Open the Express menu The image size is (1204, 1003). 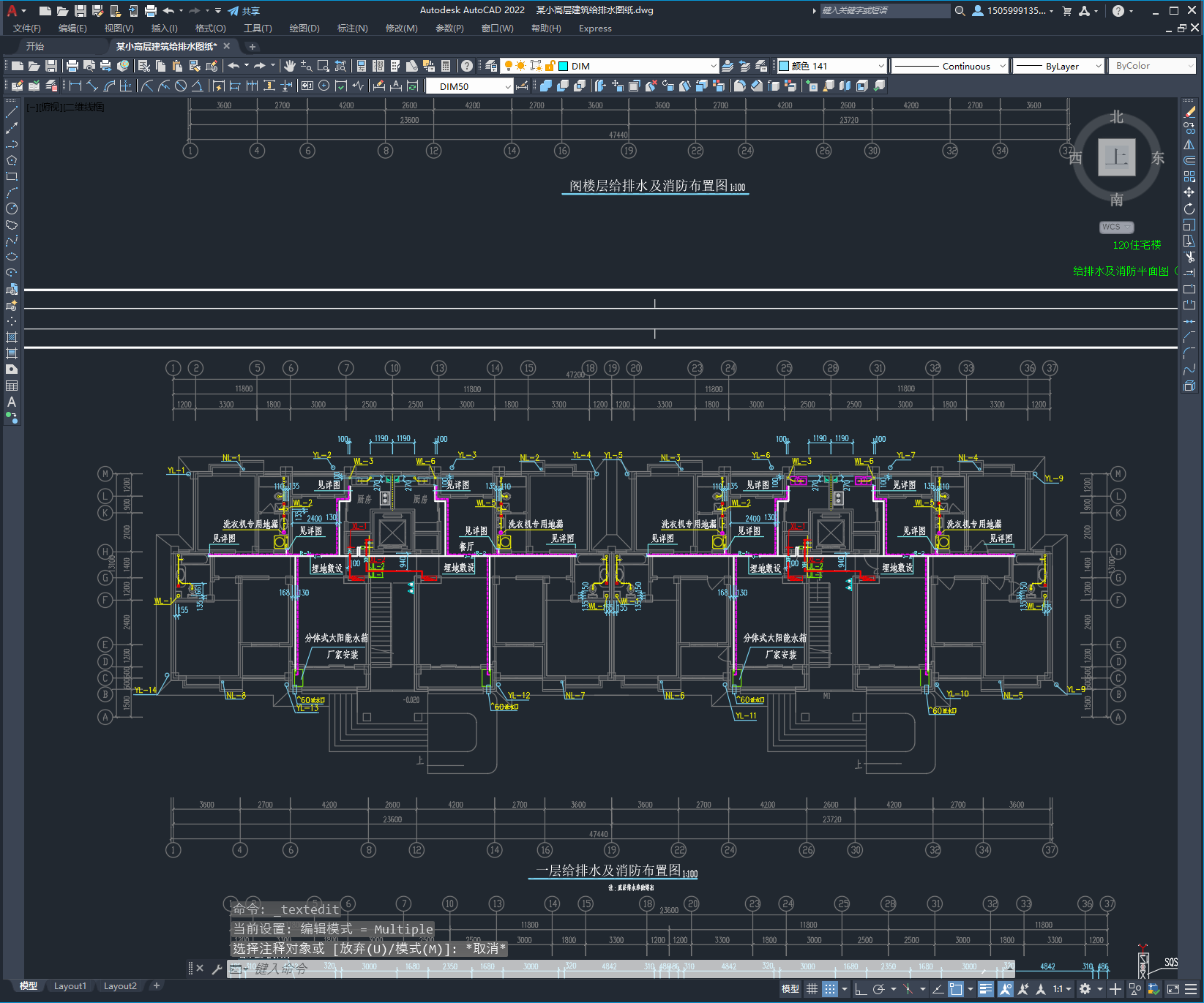[595, 29]
